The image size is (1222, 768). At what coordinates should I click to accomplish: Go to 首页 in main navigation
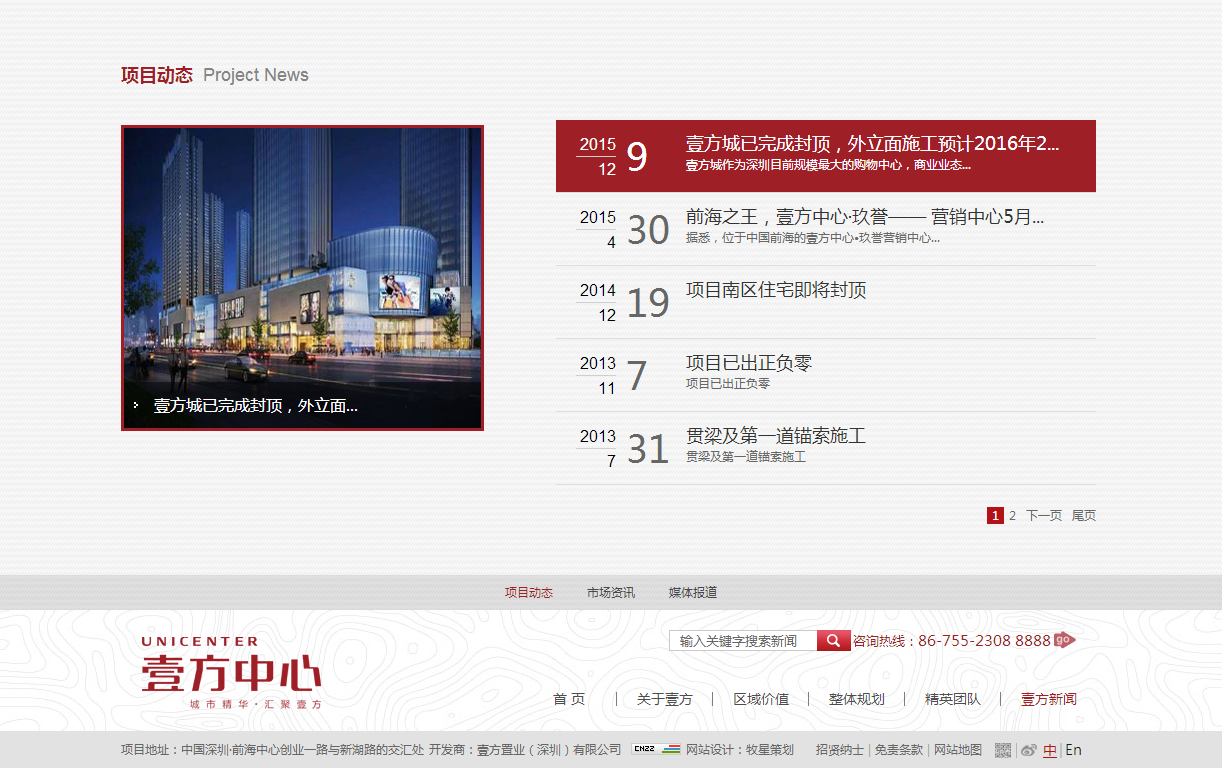pyautogui.click(x=569, y=699)
